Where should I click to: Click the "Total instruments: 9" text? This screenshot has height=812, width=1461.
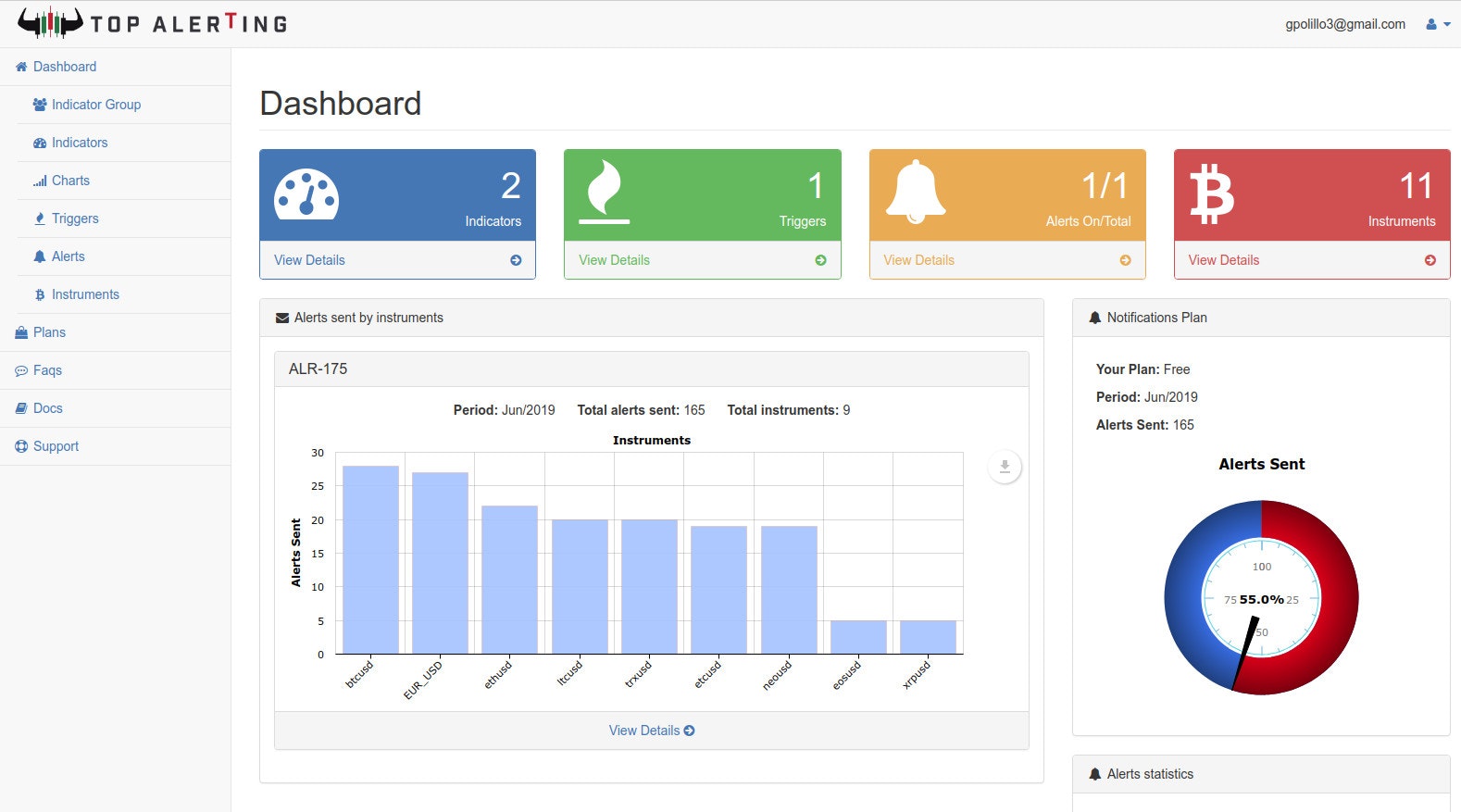click(789, 410)
